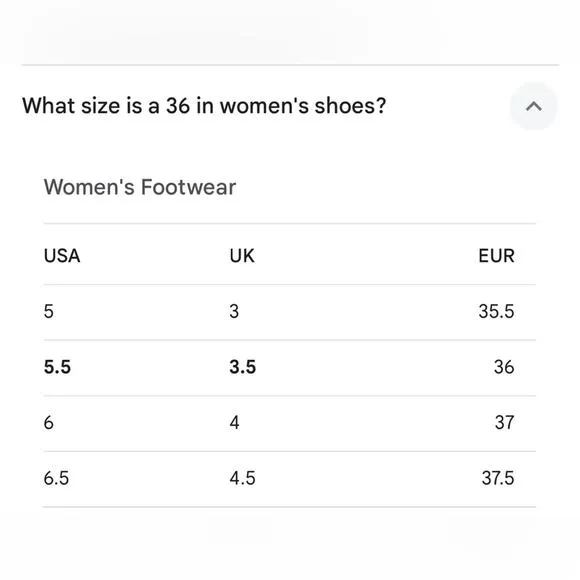Select the EUR 35.5 cell
The width and height of the screenshot is (580, 580).
point(496,311)
